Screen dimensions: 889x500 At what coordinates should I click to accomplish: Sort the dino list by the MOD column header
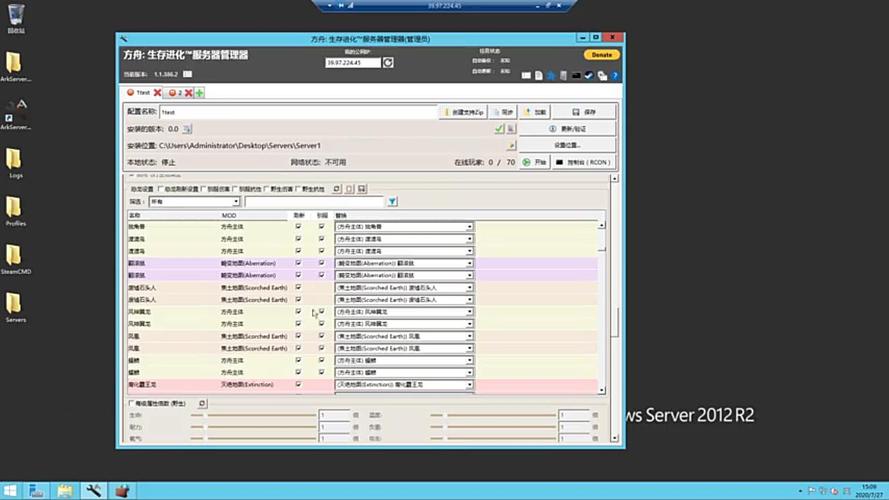(x=229, y=215)
